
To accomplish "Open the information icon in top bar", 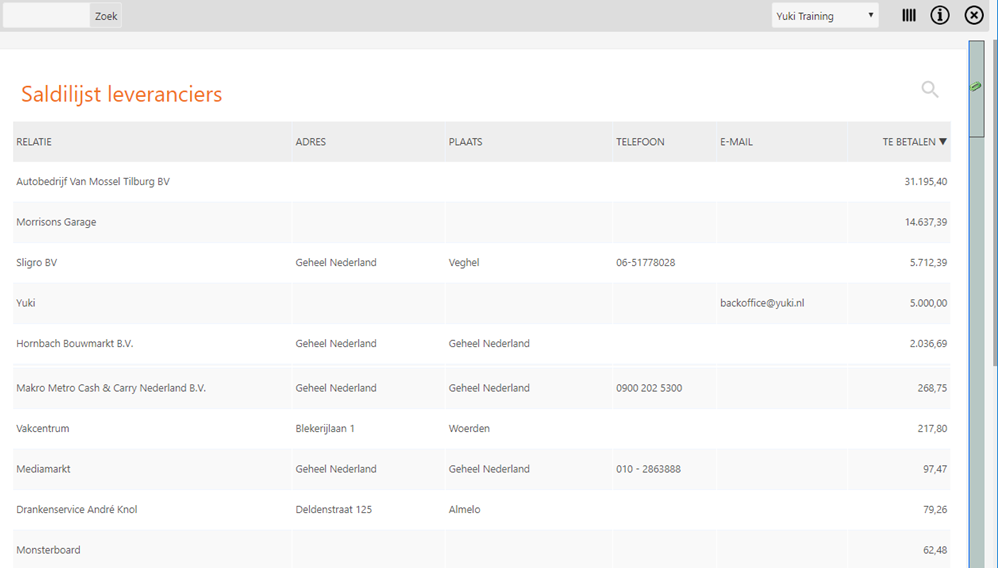I will tap(940, 15).
